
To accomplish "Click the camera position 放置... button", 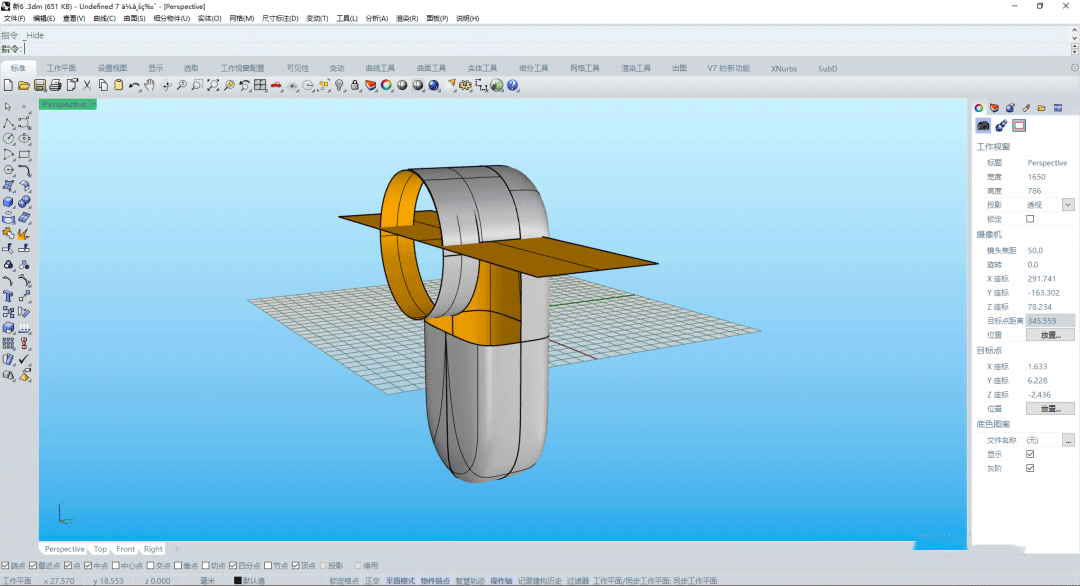I will pyautogui.click(x=1050, y=335).
